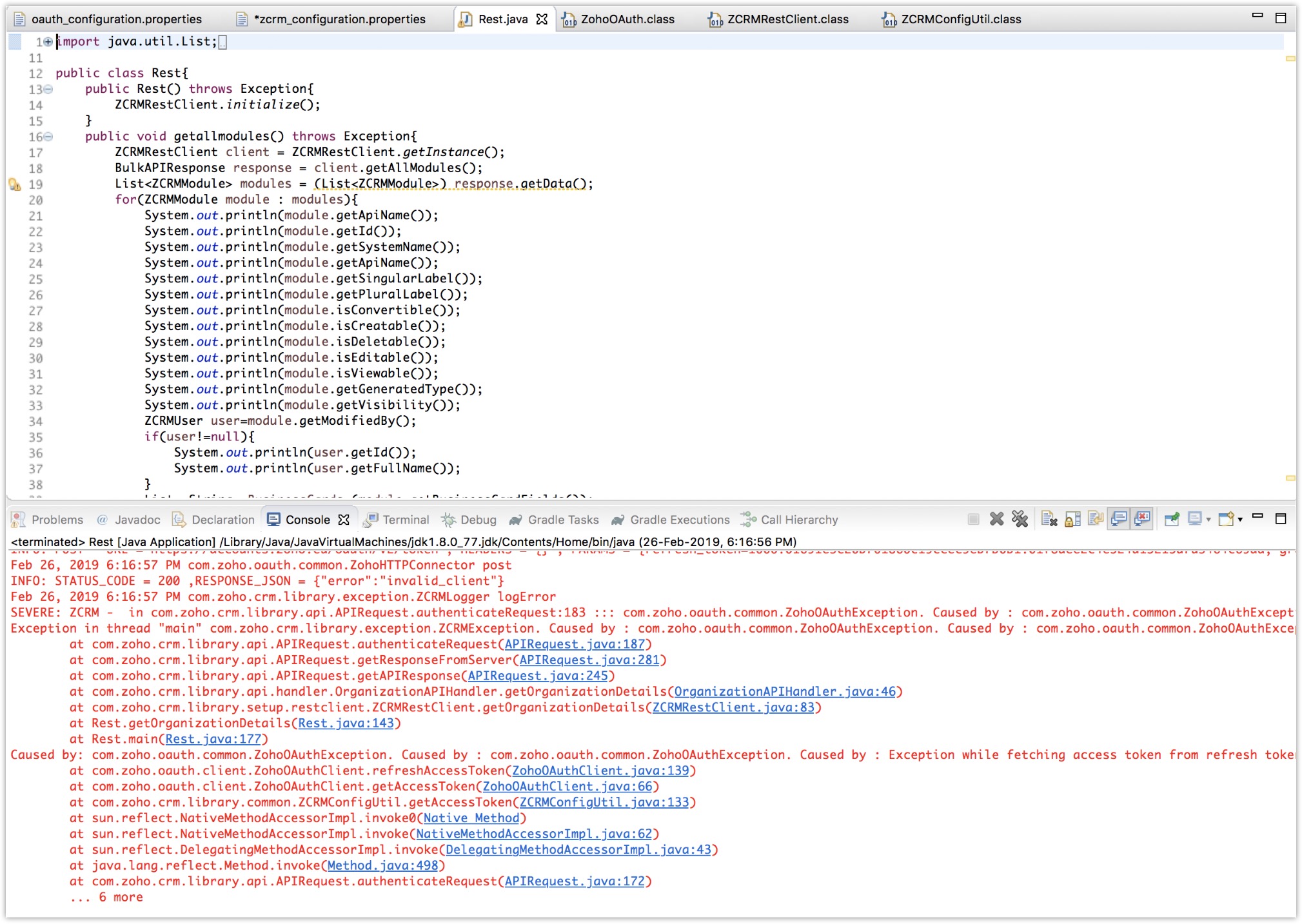Toggle Scroll Lock in the console
This screenshot has height=924, width=1302.
pyautogui.click(x=1072, y=519)
